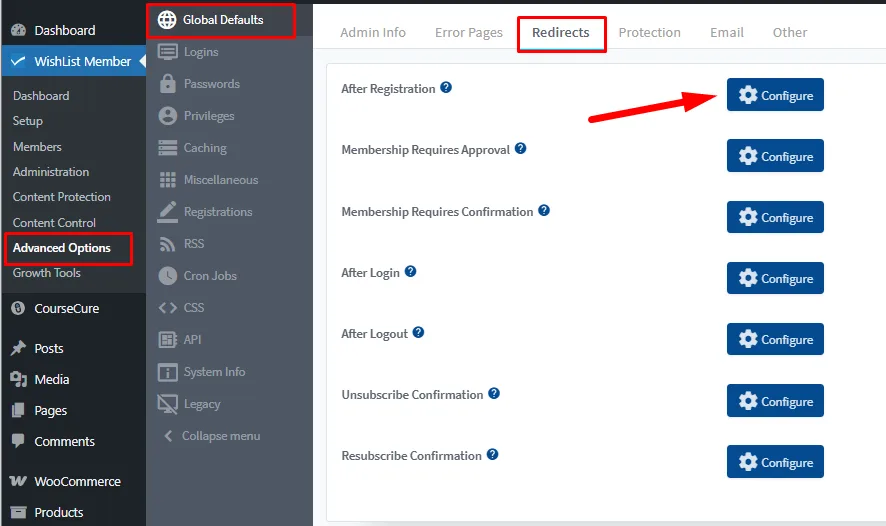
Task: Click help icon beside Resubscribe Confirmation
Action: click(x=492, y=454)
